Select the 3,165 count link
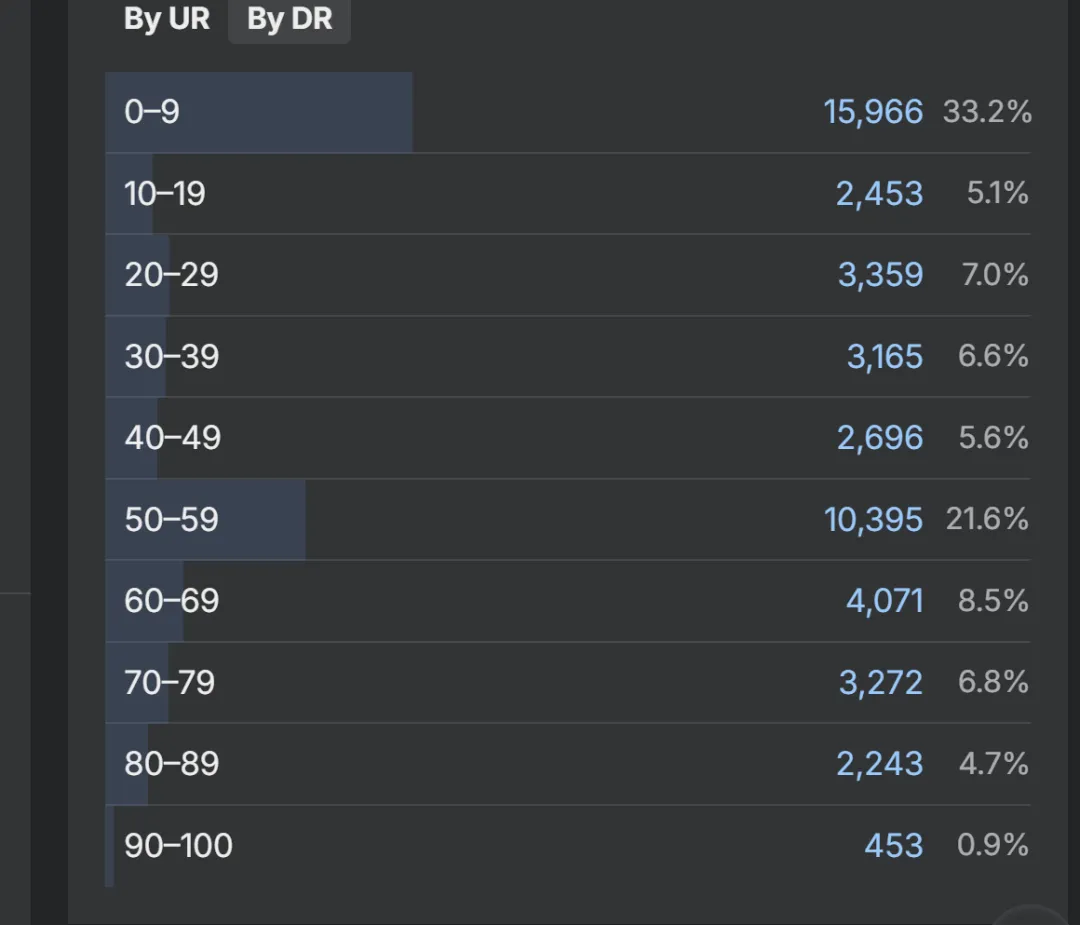The height and width of the screenshot is (925, 1080). [884, 356]
